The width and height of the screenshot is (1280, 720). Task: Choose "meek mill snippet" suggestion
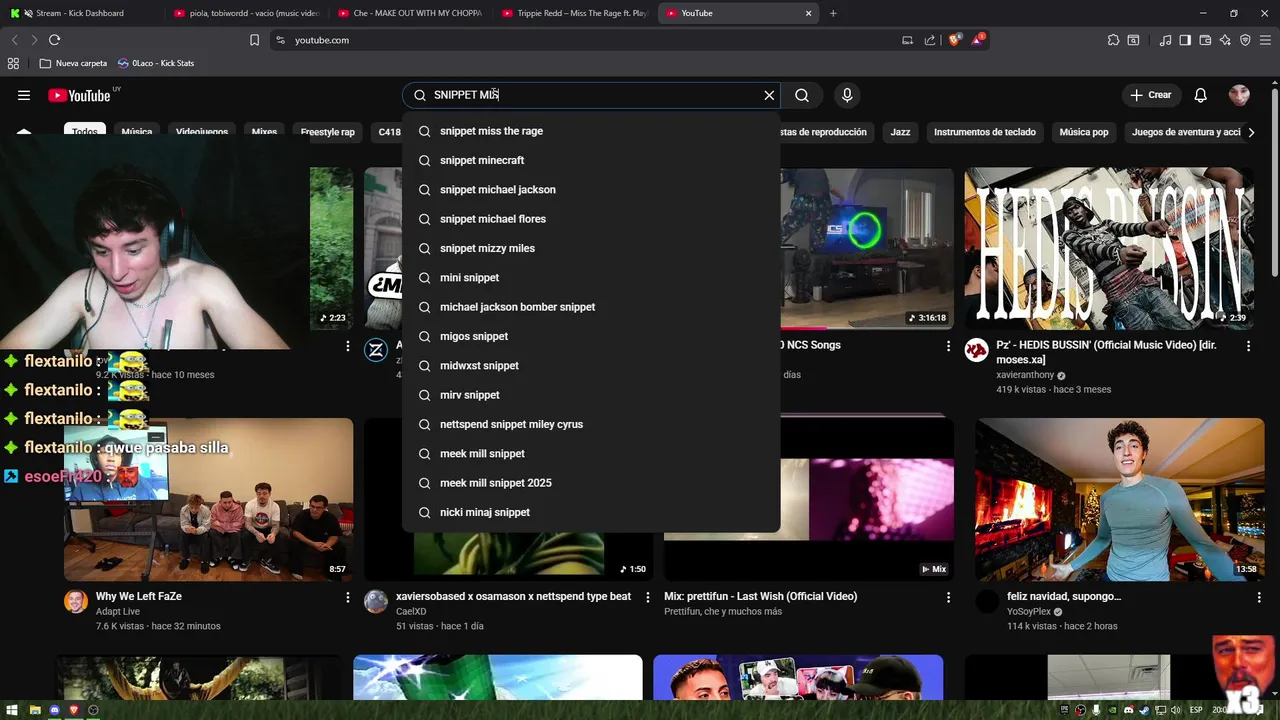pyautogui.click(x=591, y=454)
